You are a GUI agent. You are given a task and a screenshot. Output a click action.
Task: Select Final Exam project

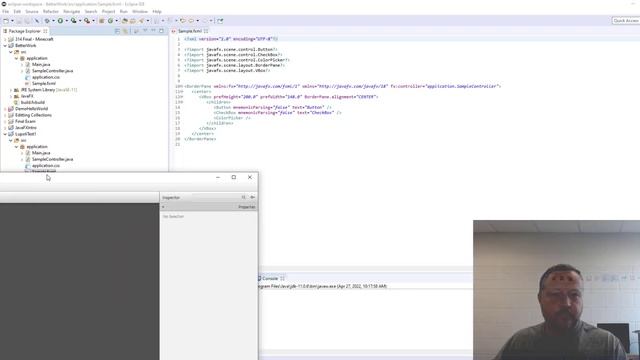click(25, 122)
